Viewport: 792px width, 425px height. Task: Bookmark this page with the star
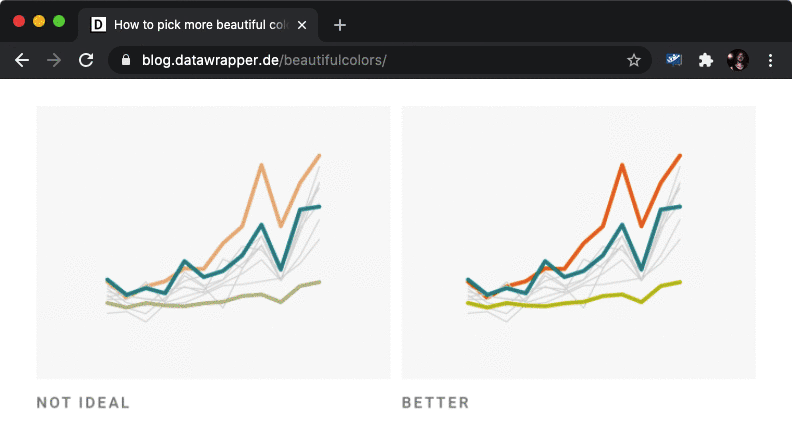pos(633,60)
